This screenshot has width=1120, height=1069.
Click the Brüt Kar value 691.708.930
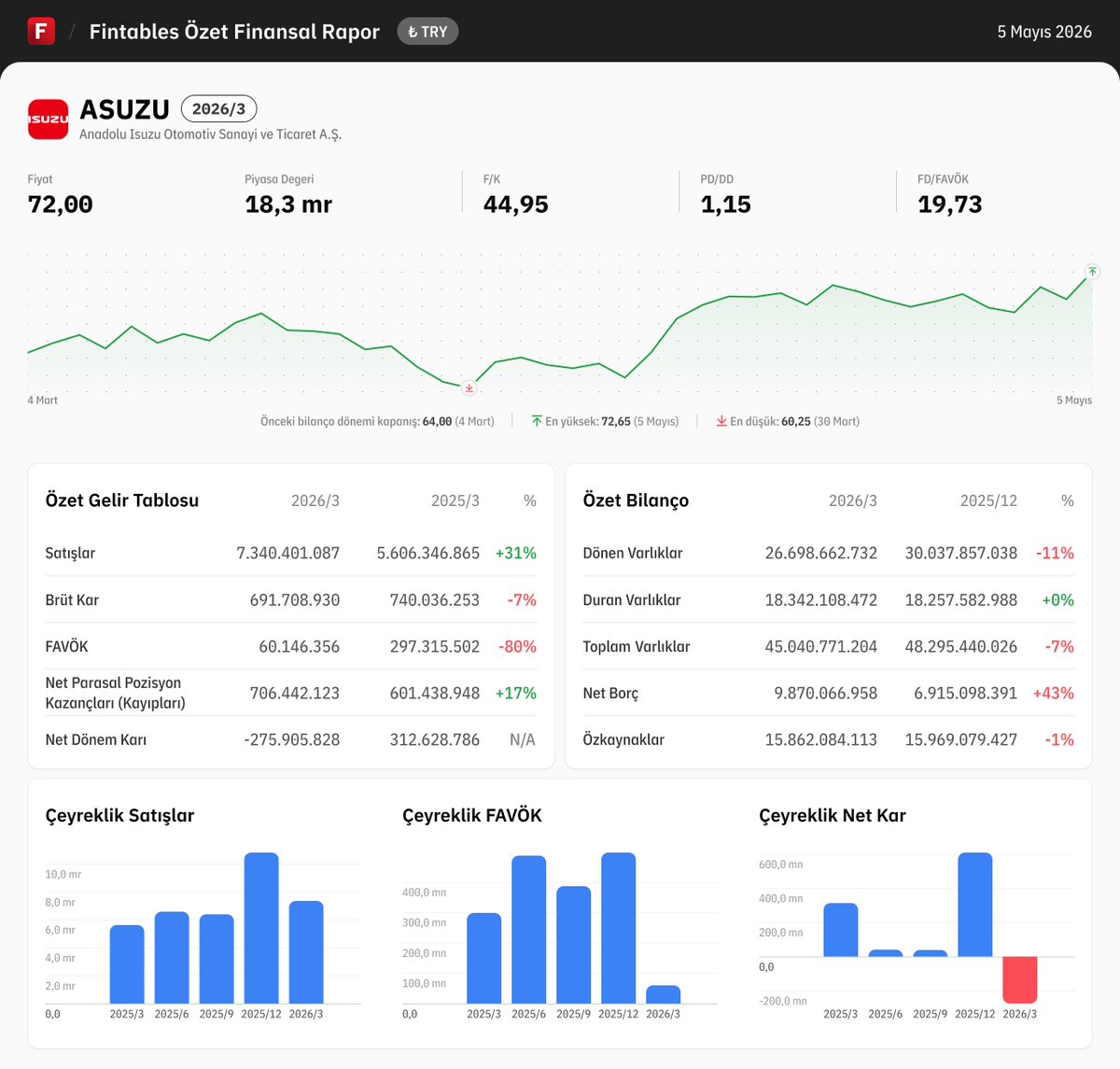click(295, 599)
